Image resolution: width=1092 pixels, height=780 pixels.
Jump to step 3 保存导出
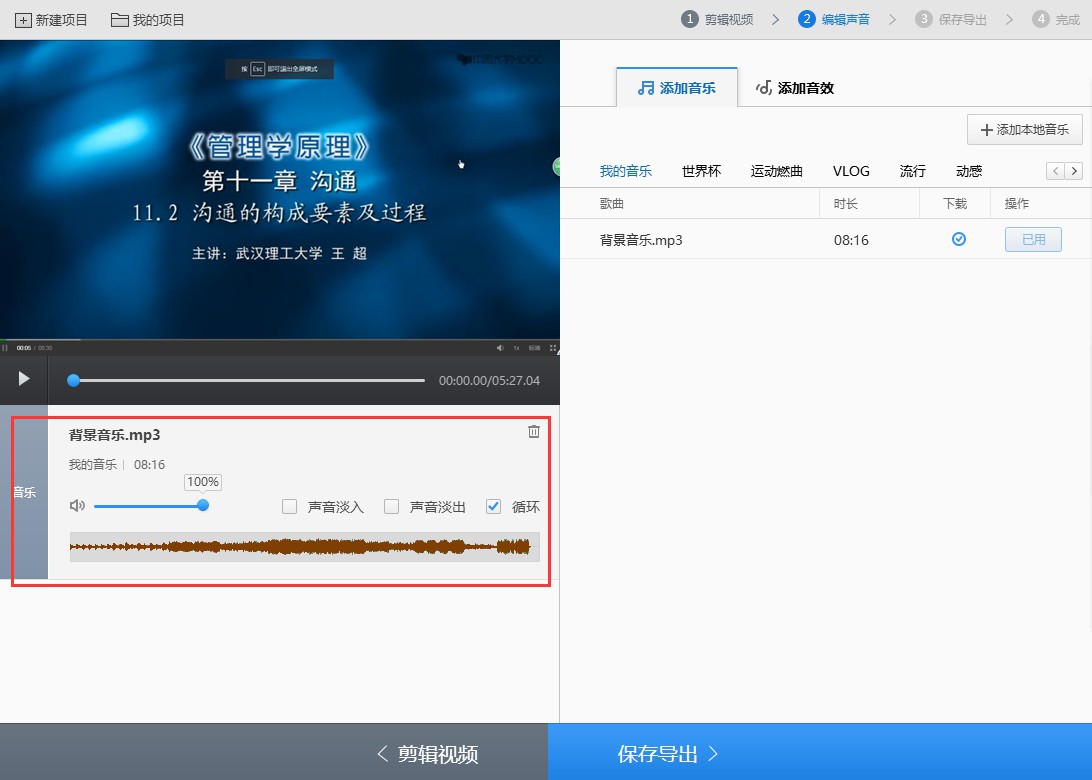(x=951, y=20)
